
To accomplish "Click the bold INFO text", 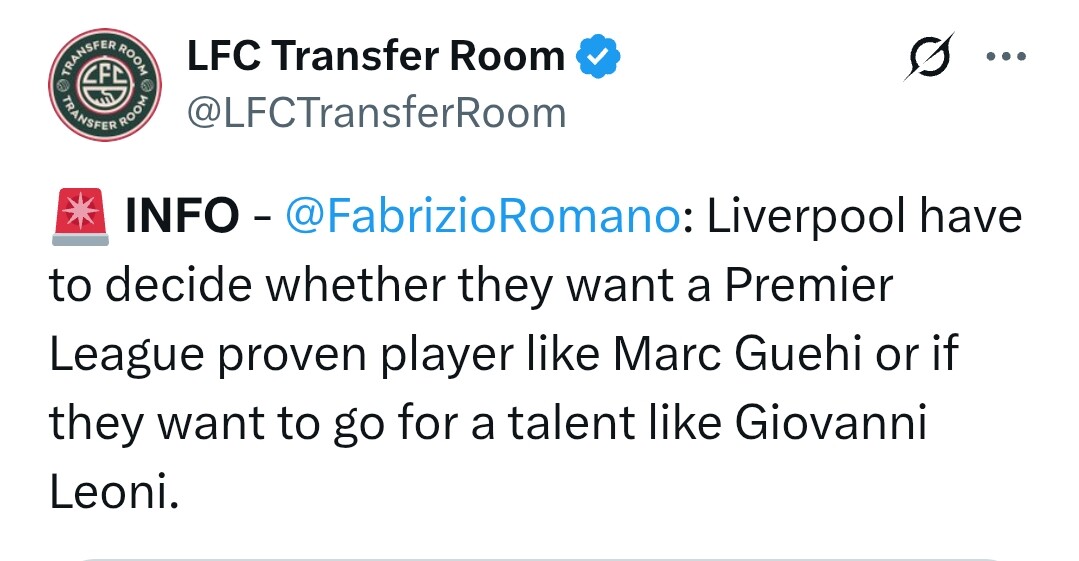I will 183,217.
